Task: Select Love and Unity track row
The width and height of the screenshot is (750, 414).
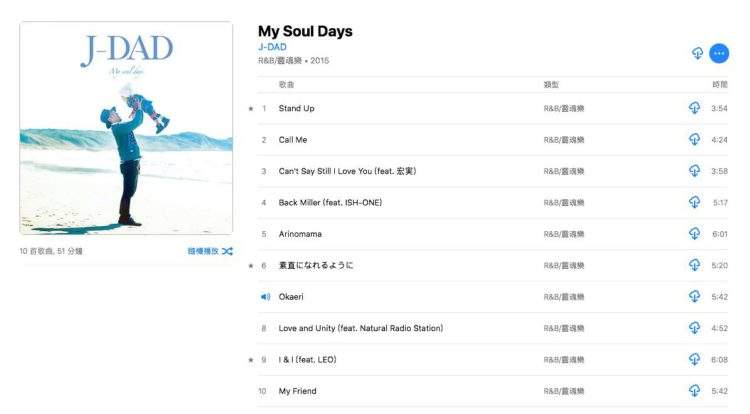Action: point(493,328)
